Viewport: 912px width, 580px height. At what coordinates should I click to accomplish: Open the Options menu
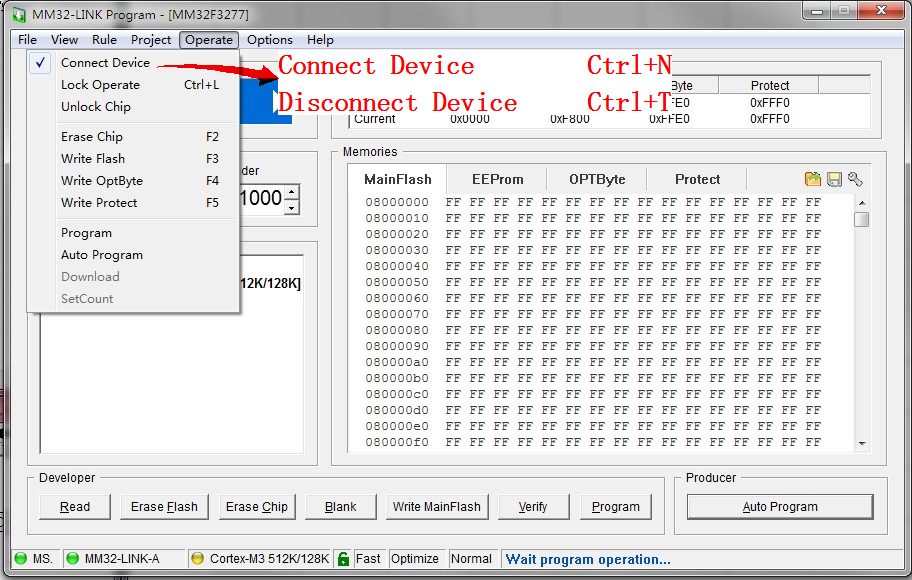click(x=269, y=40)
